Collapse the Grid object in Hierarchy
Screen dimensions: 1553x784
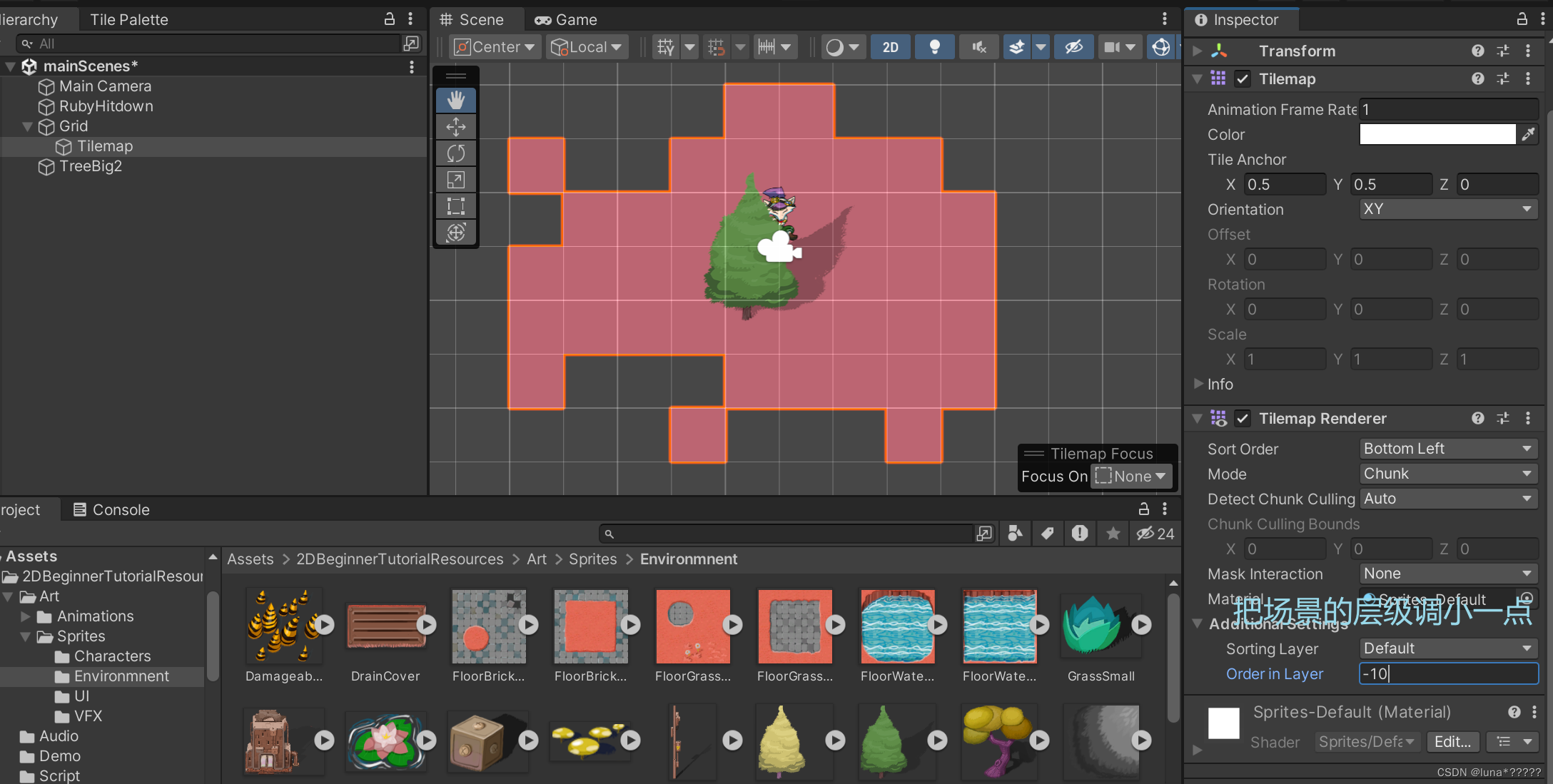(28, 126)
